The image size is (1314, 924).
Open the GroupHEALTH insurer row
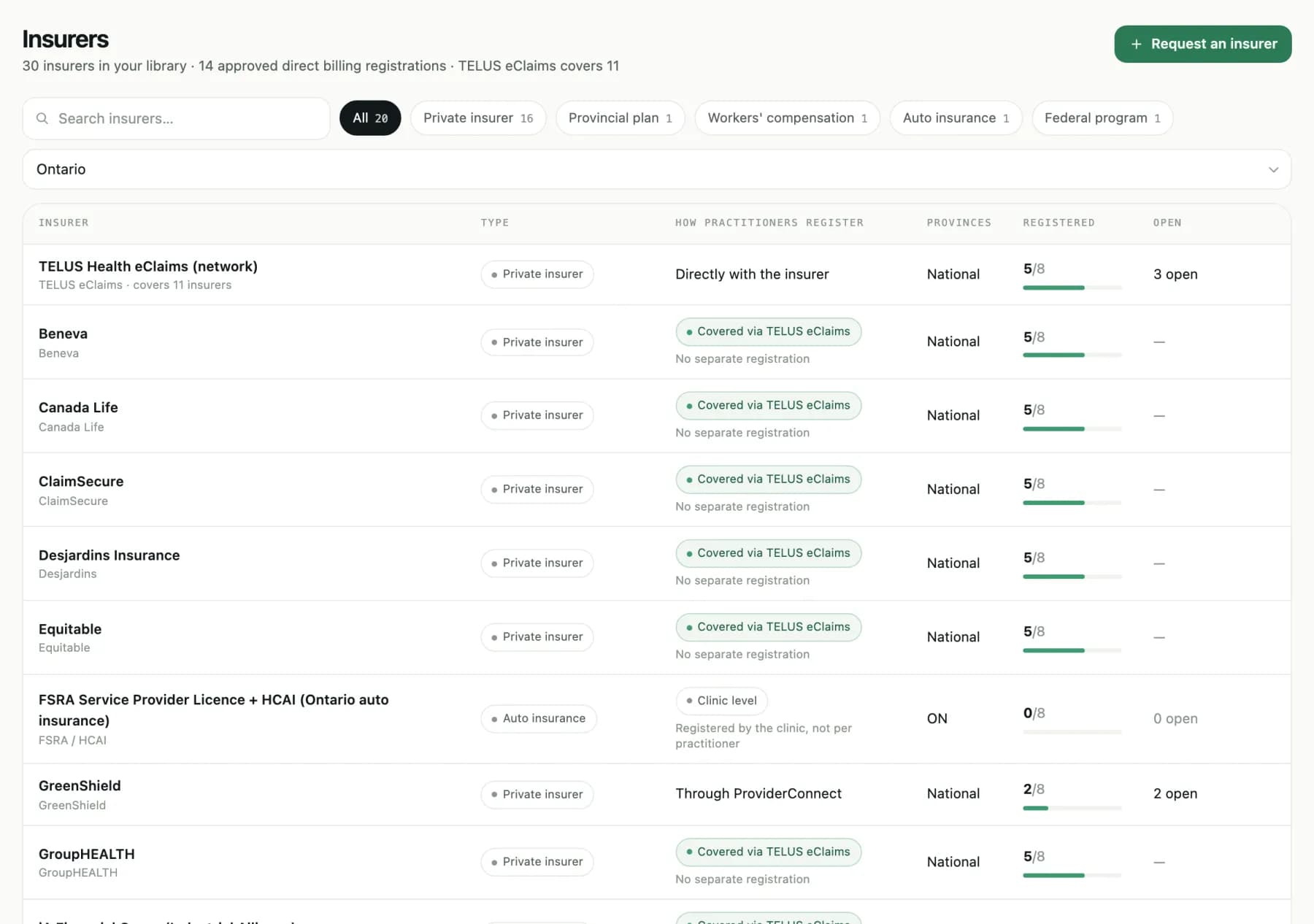click(656, 862)
